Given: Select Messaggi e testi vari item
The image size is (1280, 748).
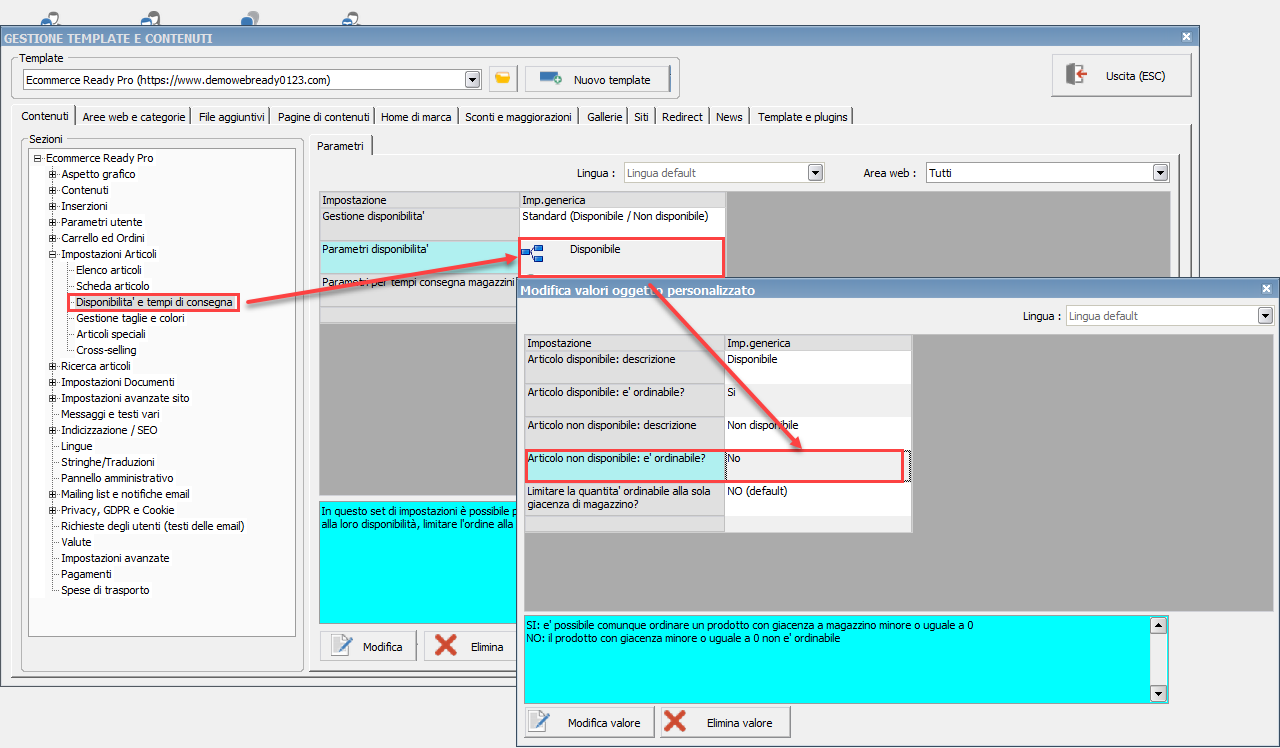Looking at the screenshot, I should tap(110, 414).
